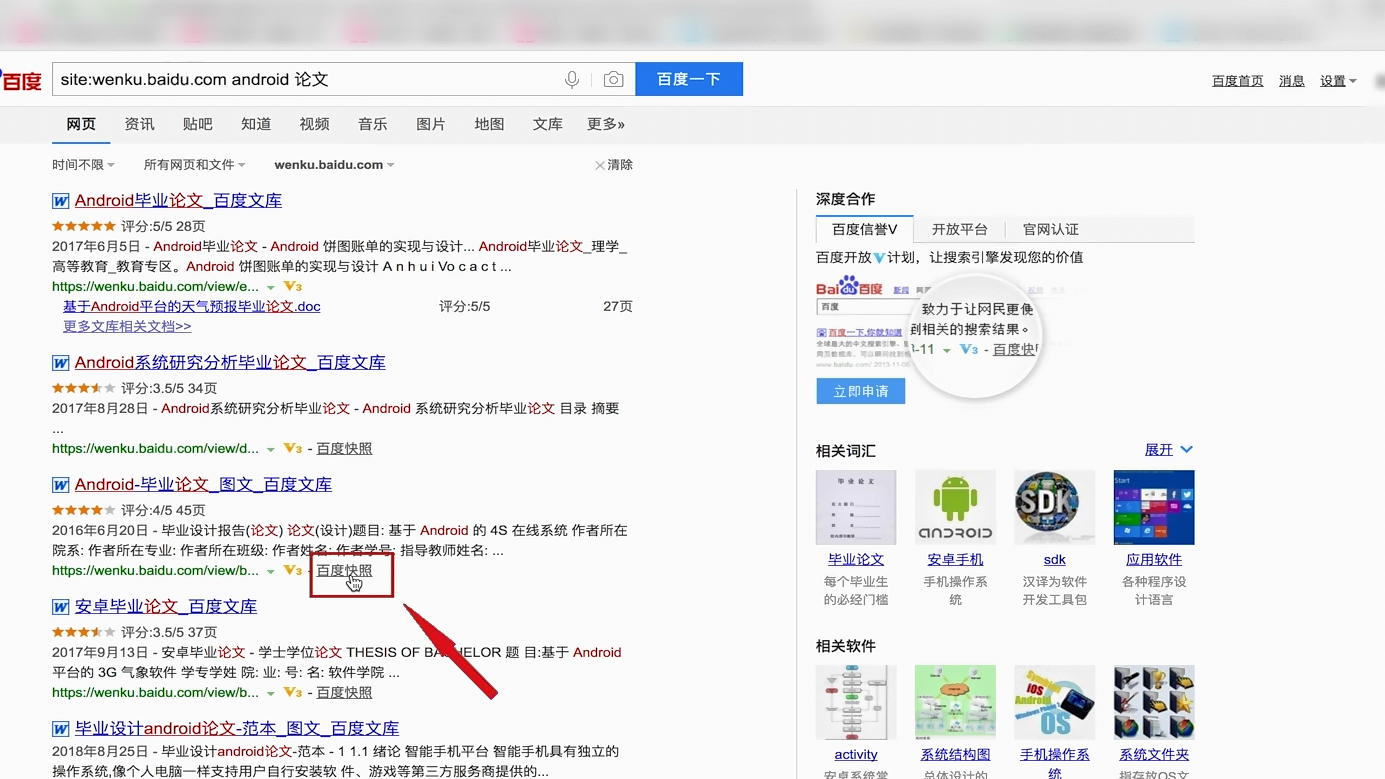Screen dimensions: 1385x779
Task: Click the camera image search icon
Action: click(x=614, y=79)
